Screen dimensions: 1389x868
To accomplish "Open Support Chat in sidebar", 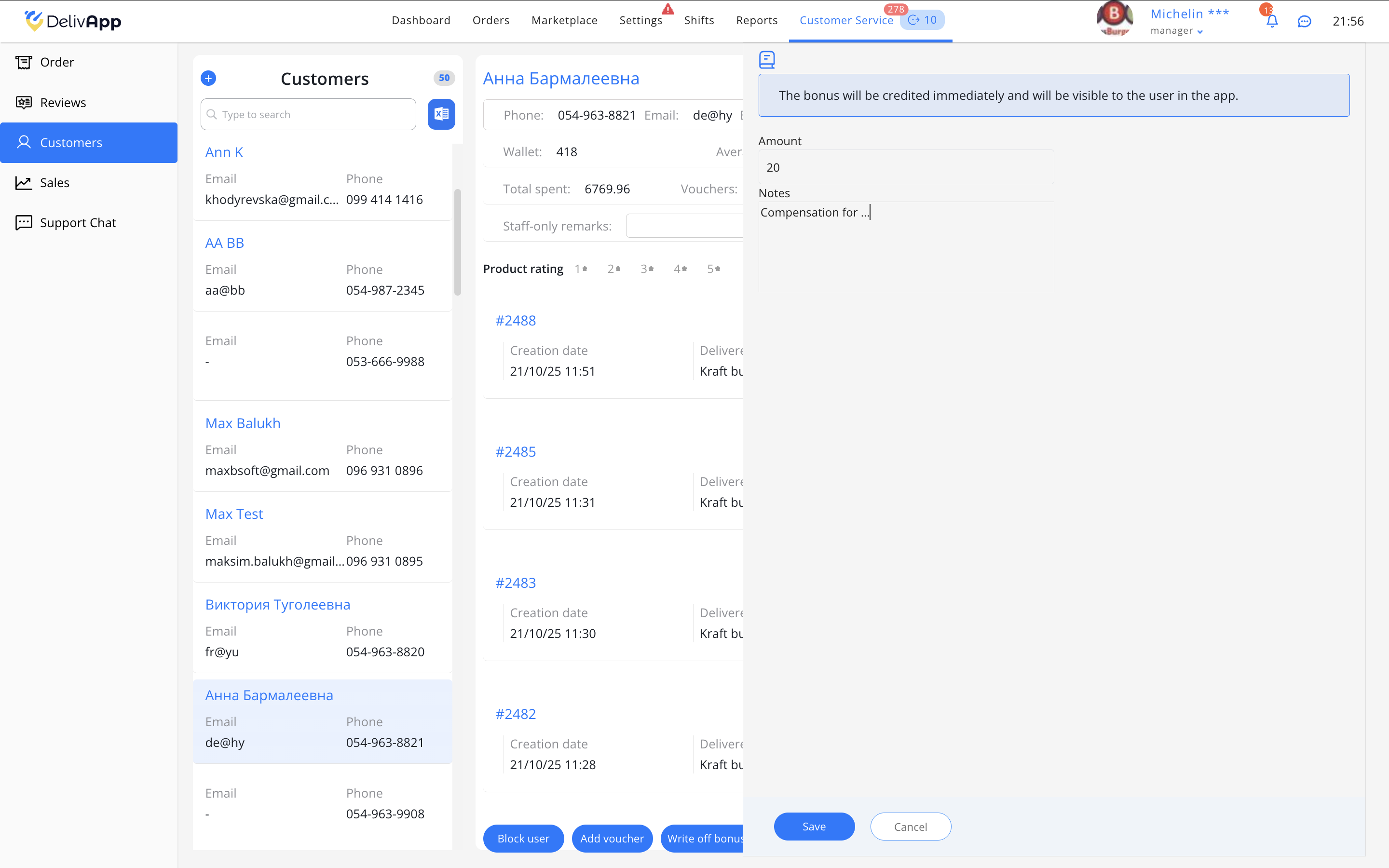I will [78, 223].
